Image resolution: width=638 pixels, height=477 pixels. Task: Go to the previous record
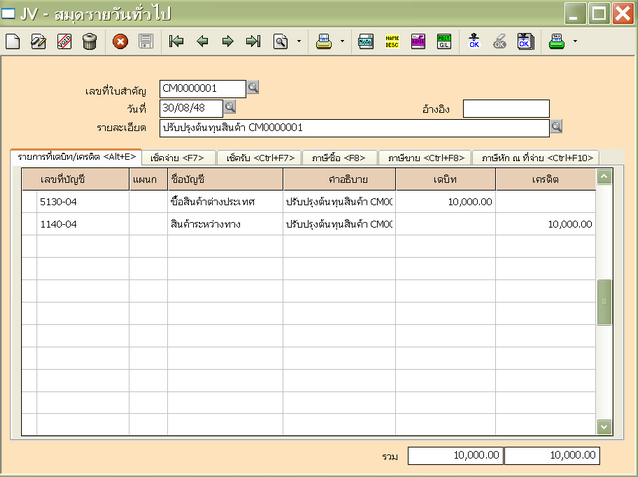(202, 42)
